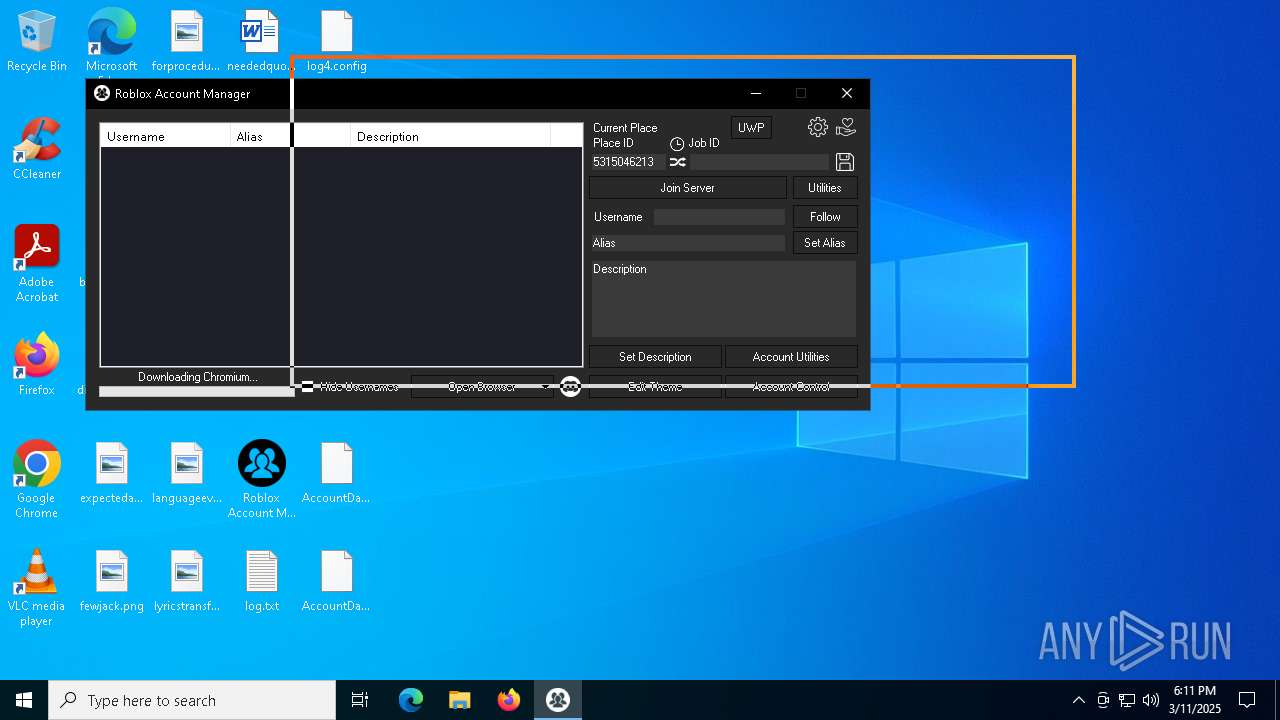Open Edge from the taskbar

[x=411, y=700]
